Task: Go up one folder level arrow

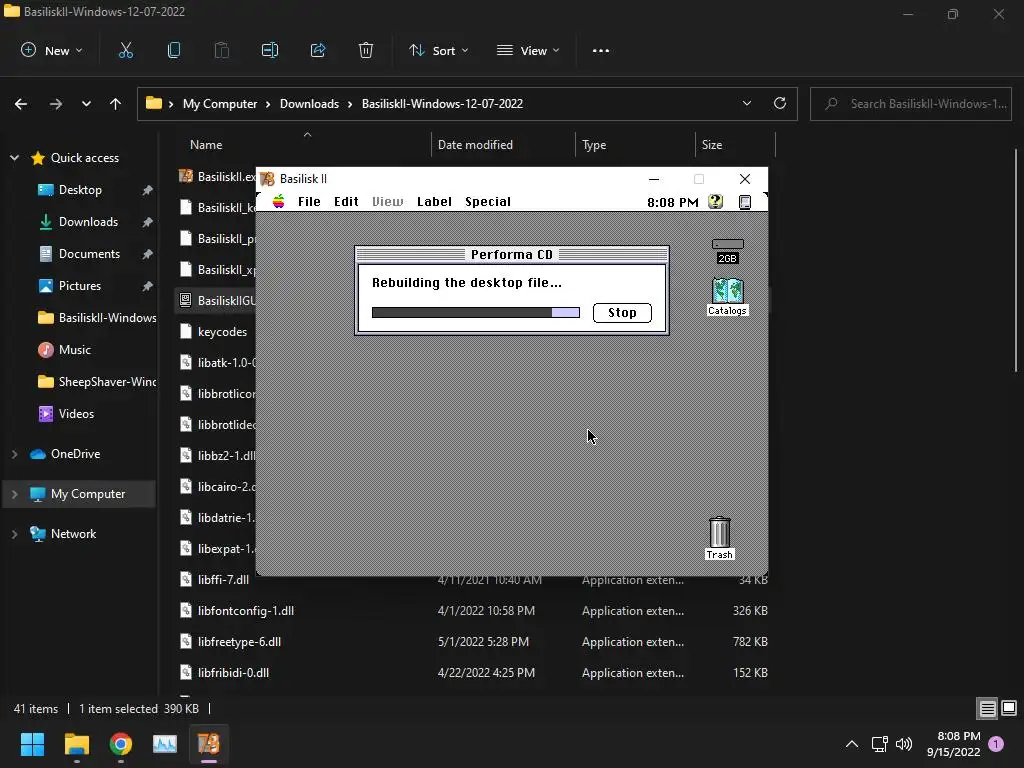Action: point(116,104)
